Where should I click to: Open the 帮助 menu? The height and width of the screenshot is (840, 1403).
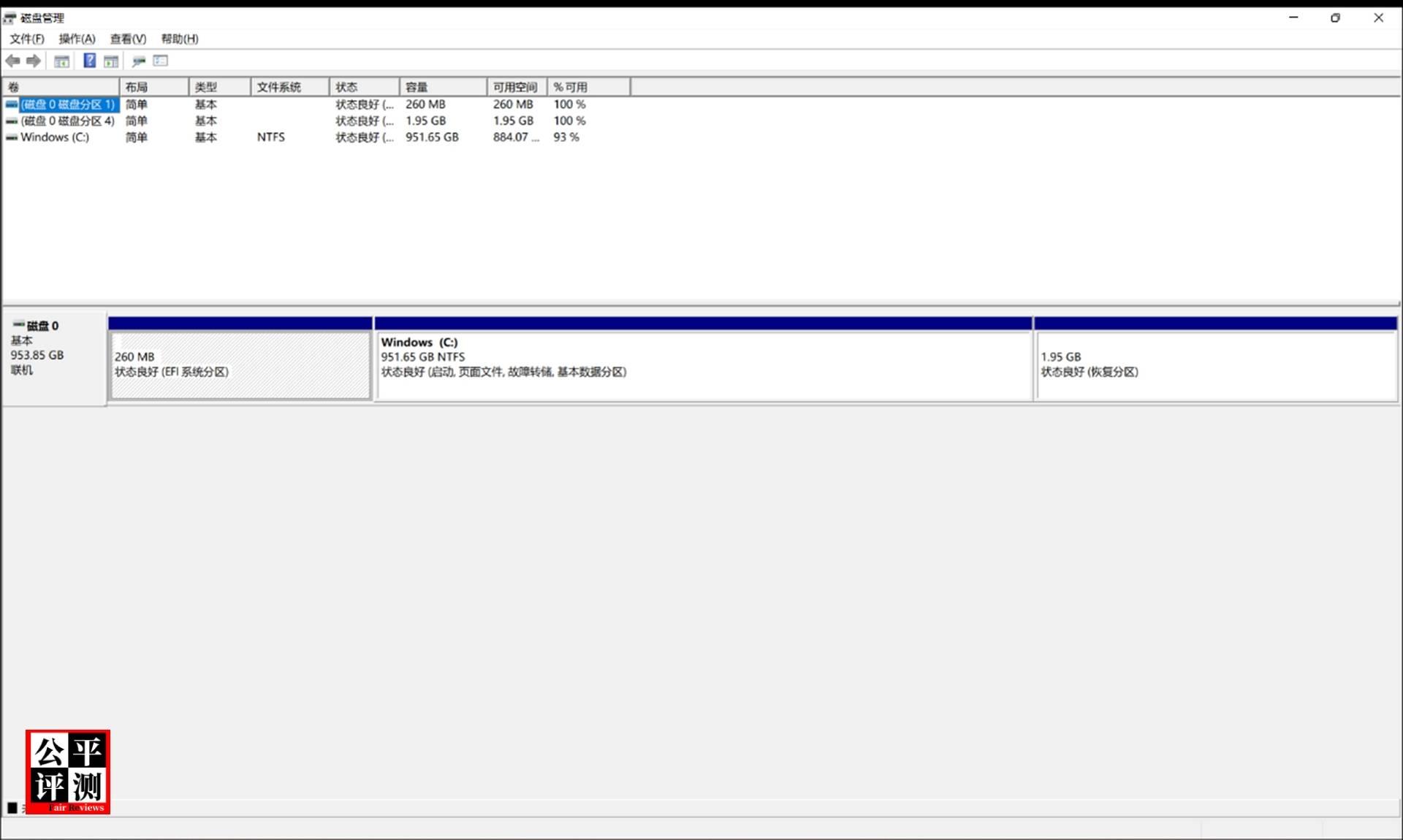[178, 39]
